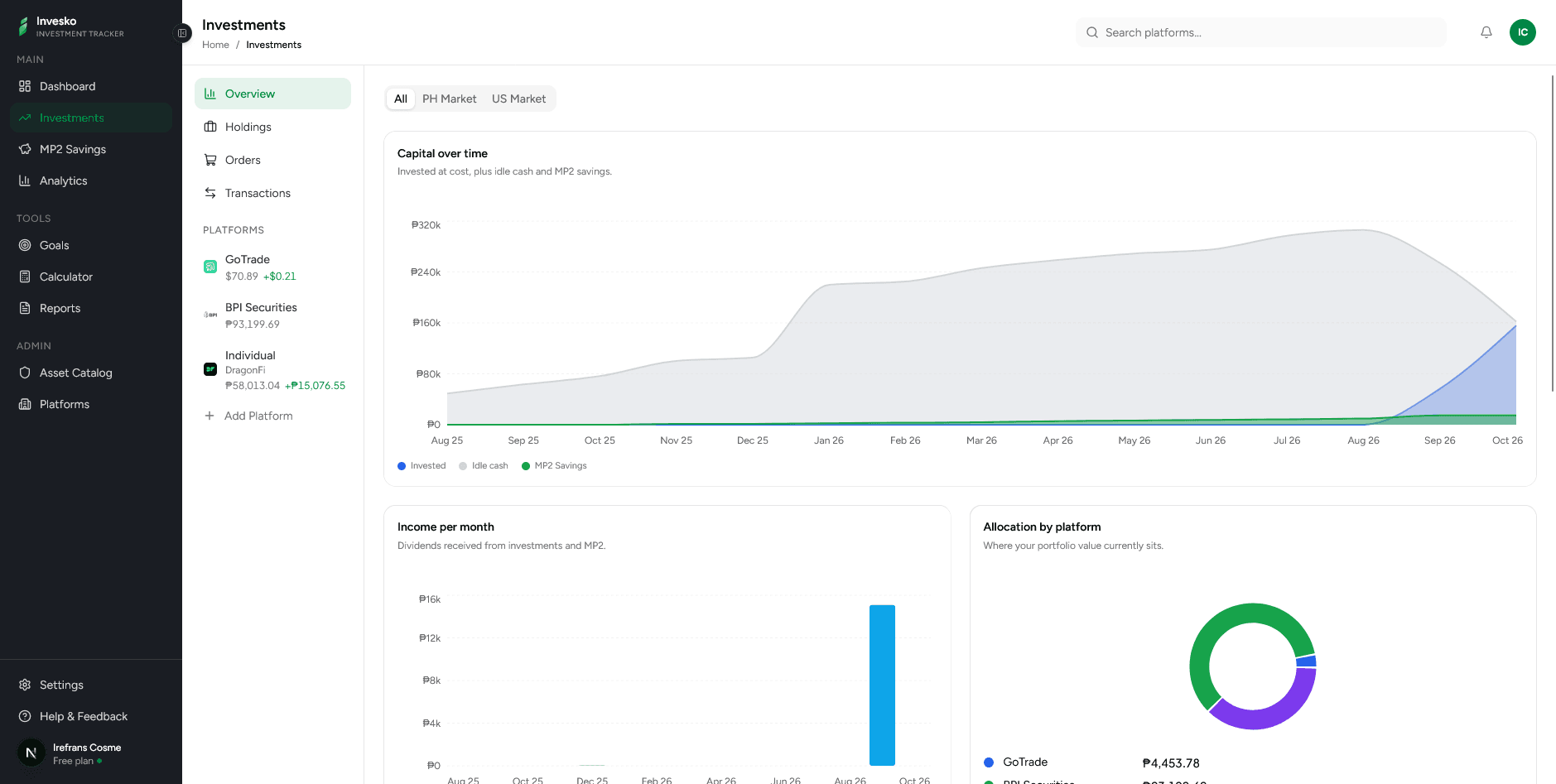Click the Free plan label
The width and height of the screenshot is (1556, 784).
click(73, 761)
